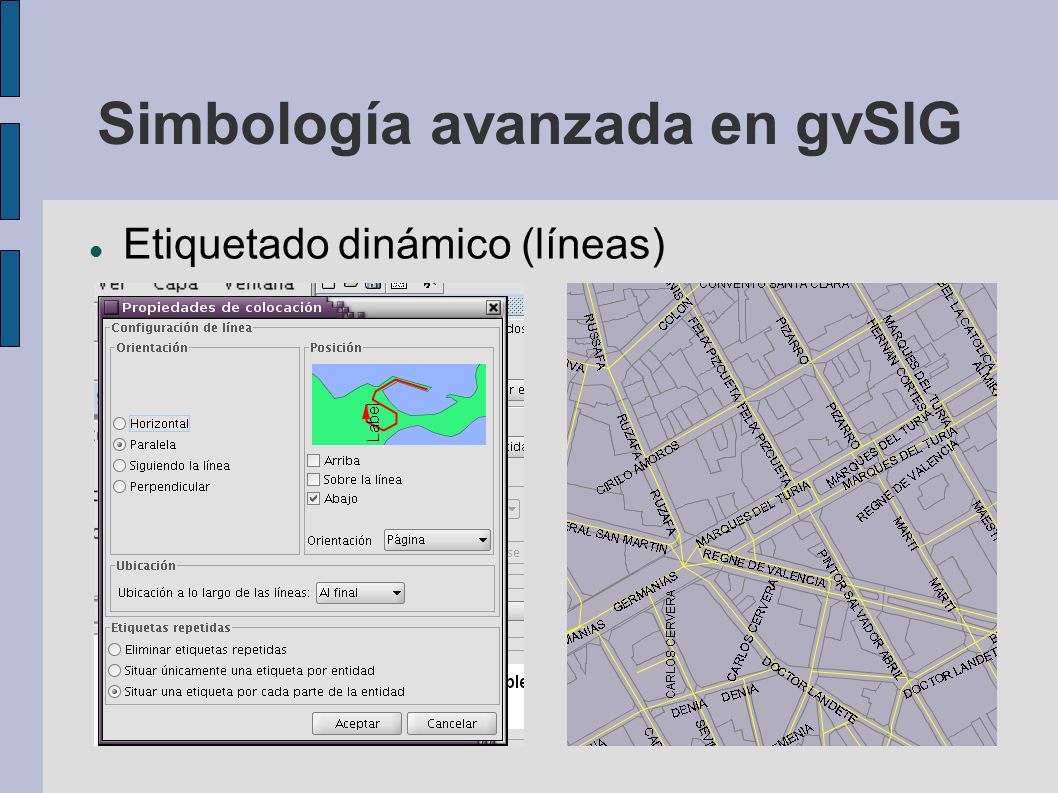Image resolution: width=1058 pixels, height=793 pixels.
Task: Tick the Sobre la línea checkbox
Action: point(313,479)
